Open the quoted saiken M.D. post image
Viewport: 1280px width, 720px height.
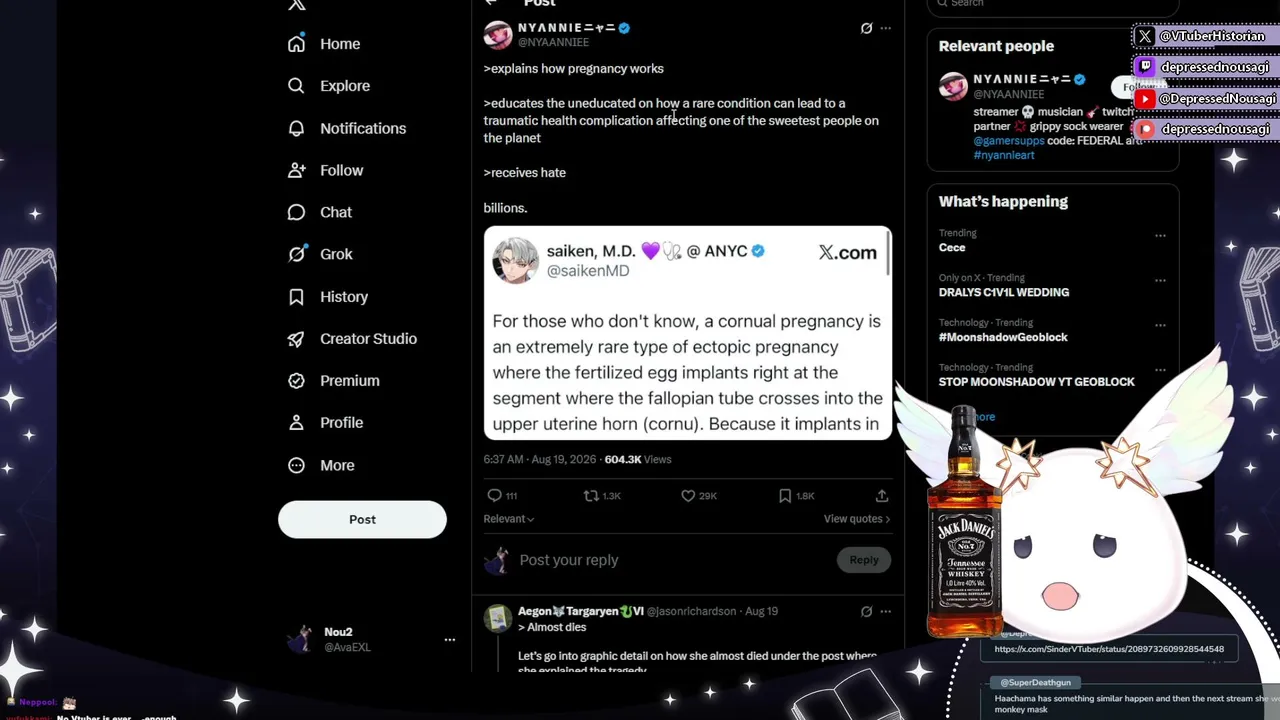[x=688, y=333]
